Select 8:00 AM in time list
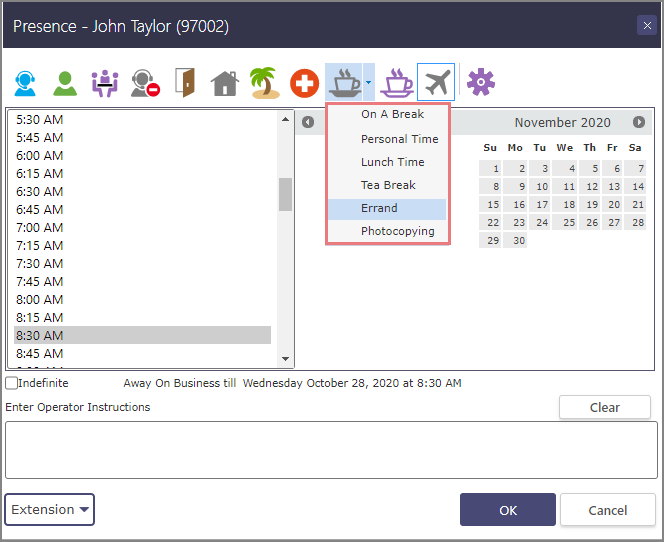664x542 pixels. (x=142, y=300)
